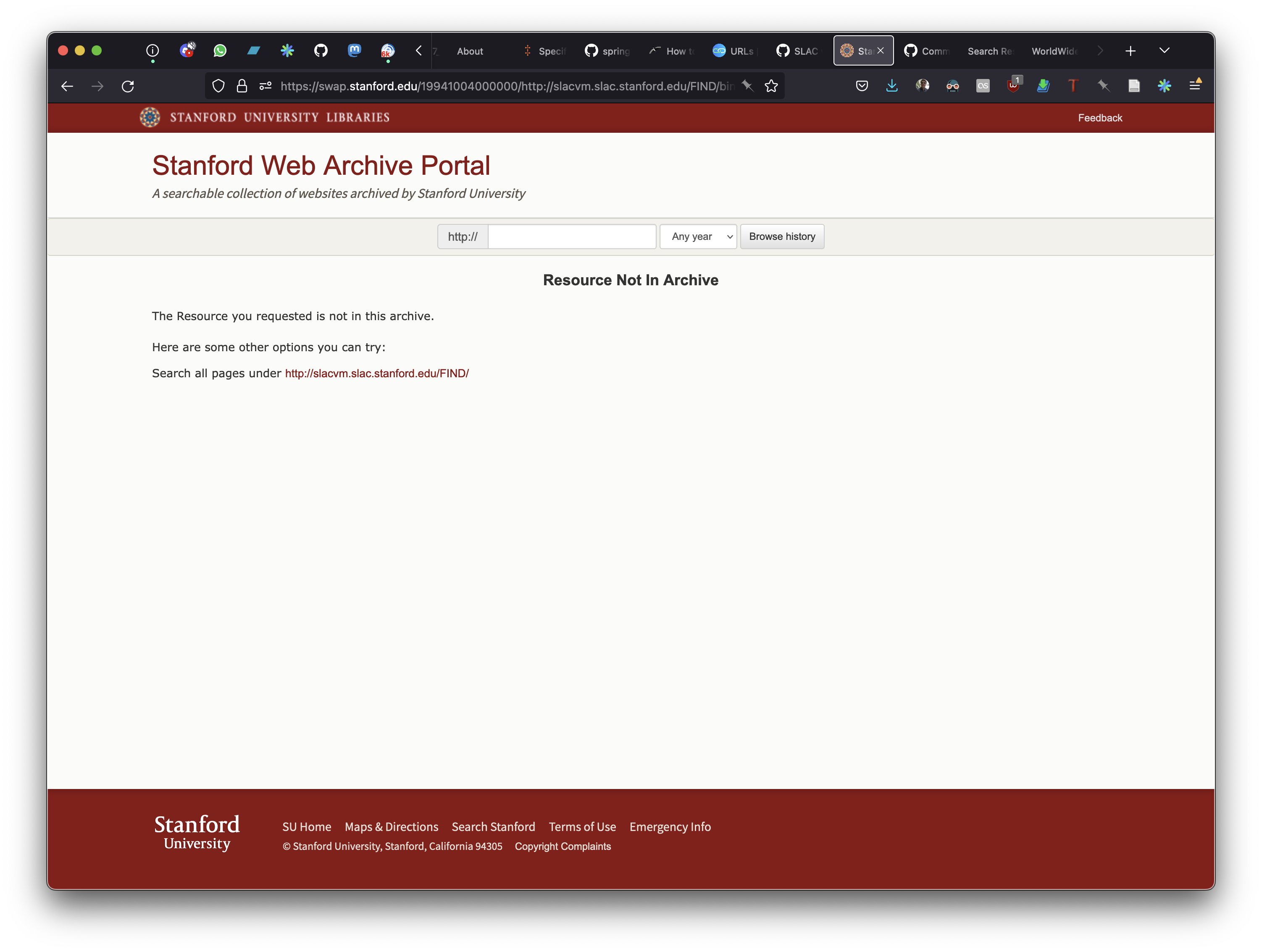Image resolution: width=1262 pixels, height=952 pixels.
Task: Open the Downloads panel icon
Action: [892, 86]
